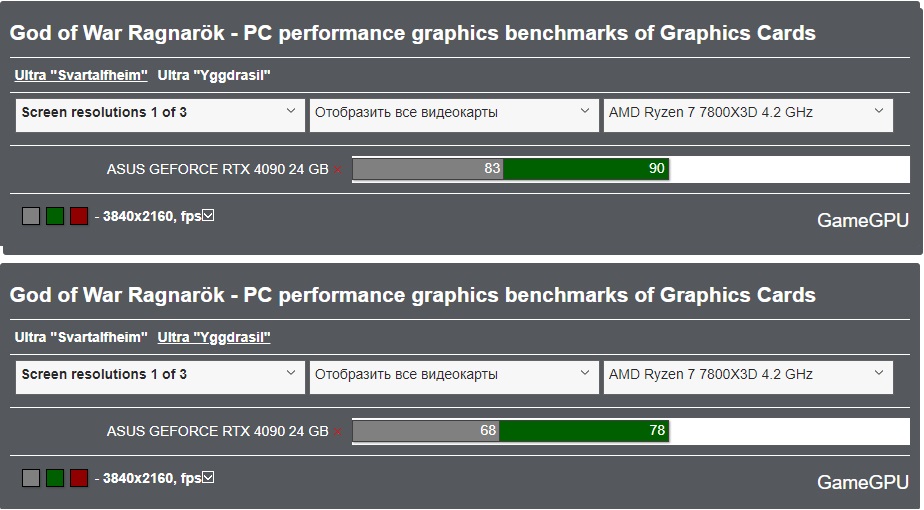Screen dimensions: 924x510
Task: Switch to Ultra "Yggdrasil" tab in top chart
Action: coord(214,75)
